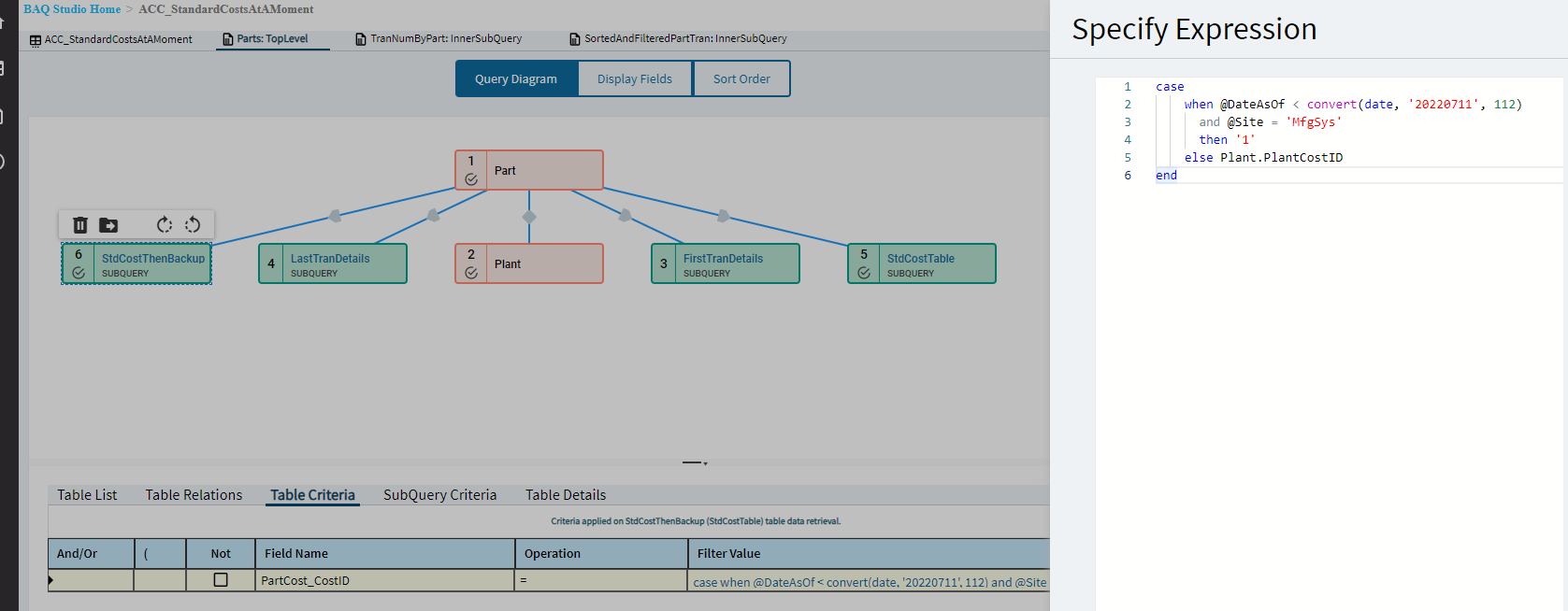Open the StdCostTable subquery link
Viewport: 1568px width, 611px height.
coord(921,259)
